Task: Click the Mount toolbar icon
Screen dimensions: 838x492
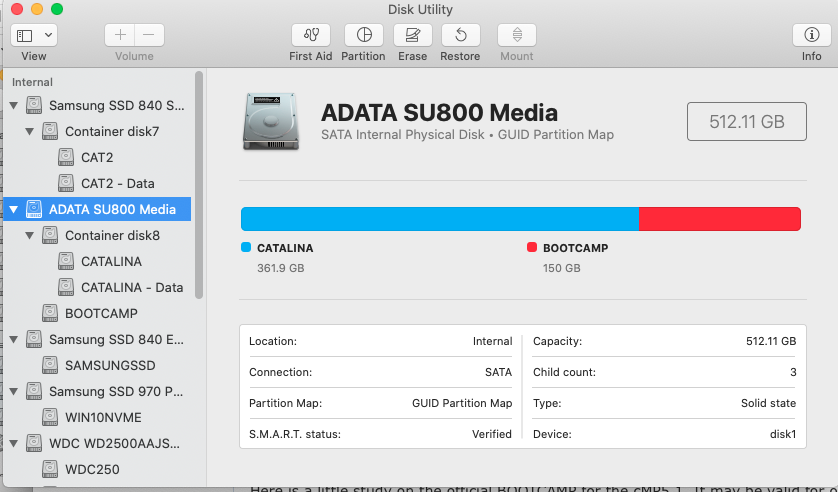Action: click(x=517, y=35)
